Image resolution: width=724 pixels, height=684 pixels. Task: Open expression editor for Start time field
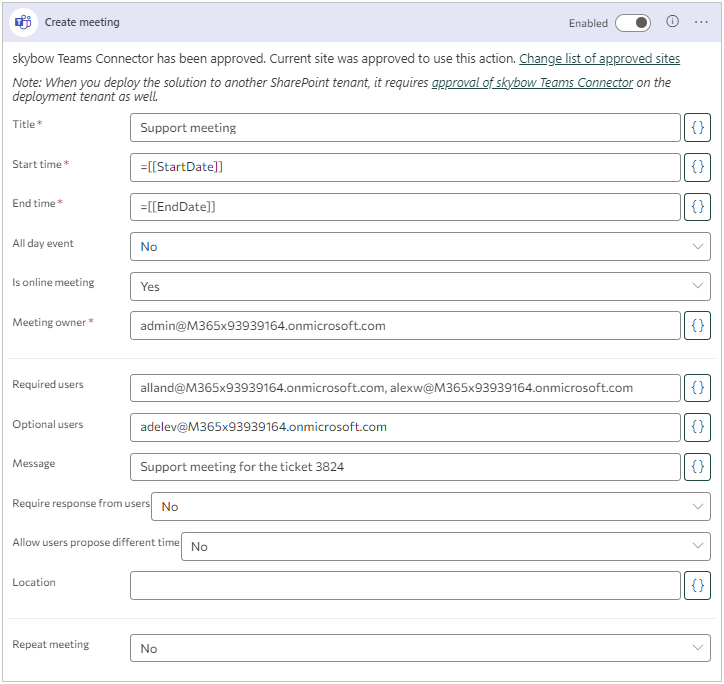tap(697, 167)
